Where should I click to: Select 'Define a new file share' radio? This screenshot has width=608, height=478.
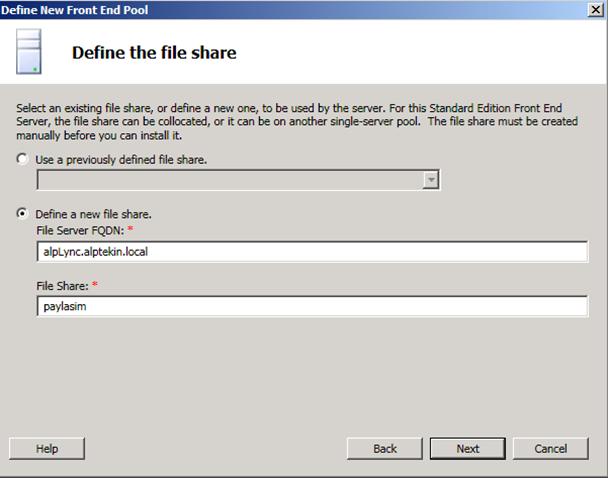[22, 214]
